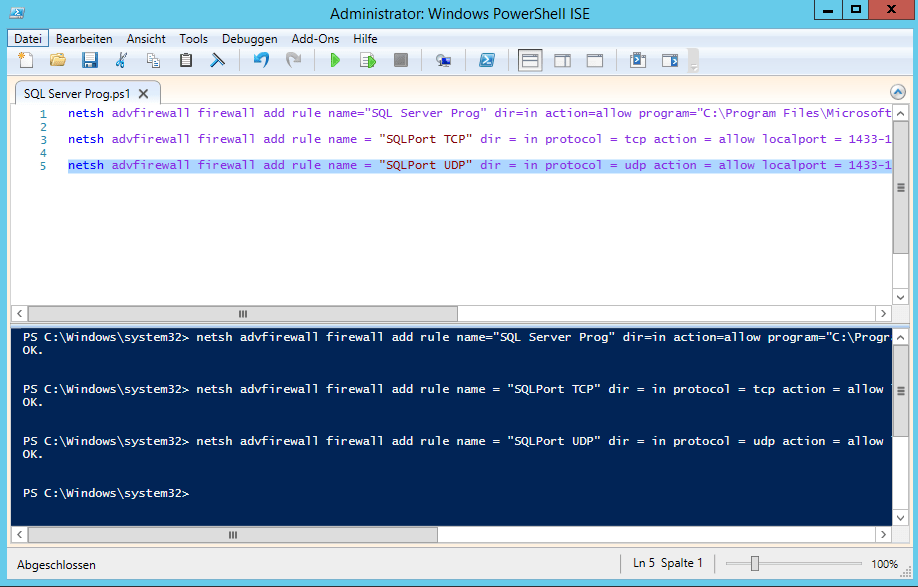Launch the PowerShell console icon in the toolbar
918x587 pixels.
point(487,61)
